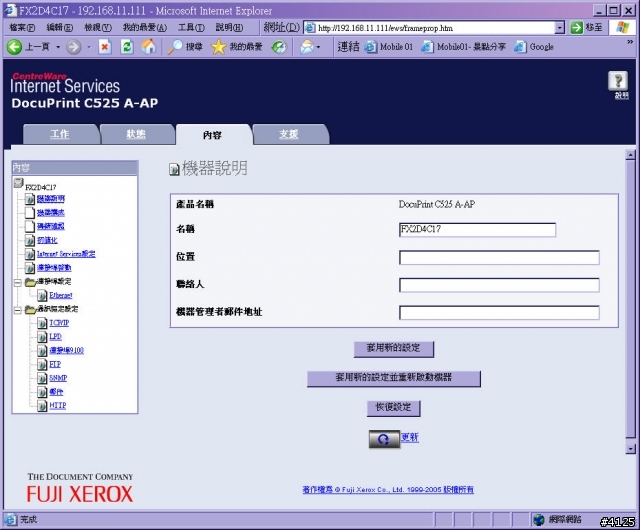The width and height of the screenshot is (640, 530).
Task: Click the page scrollbar down arrow
Action: pyautogui.click(x=630, y=449)
